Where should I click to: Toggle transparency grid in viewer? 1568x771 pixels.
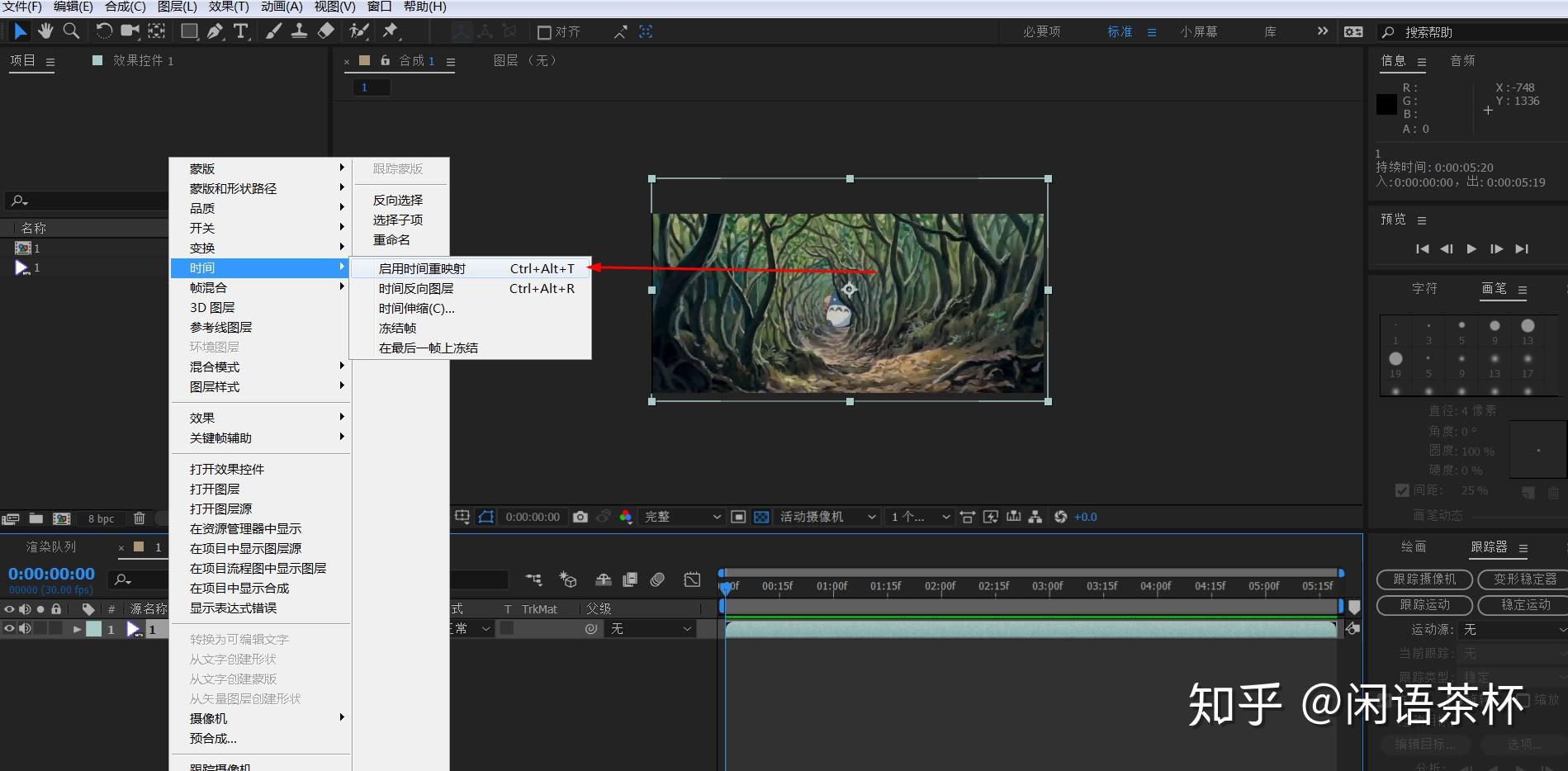pyautogui.click(x=761, y=517)
